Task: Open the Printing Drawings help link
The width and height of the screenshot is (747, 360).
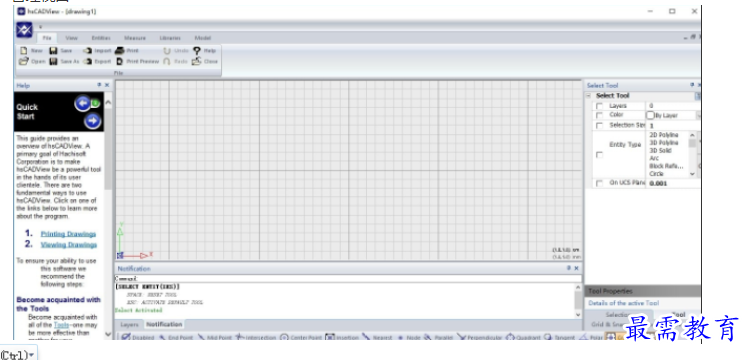Action: pos(68,234)
